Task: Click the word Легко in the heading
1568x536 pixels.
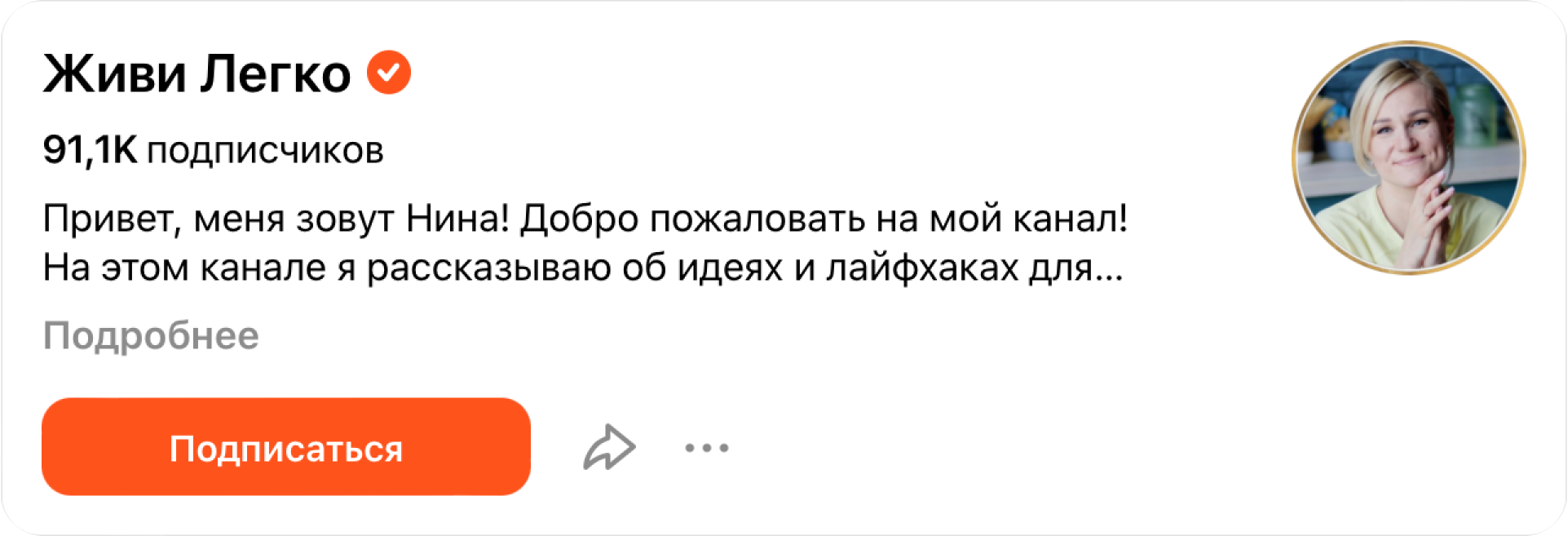Action: tap(276, 73)
